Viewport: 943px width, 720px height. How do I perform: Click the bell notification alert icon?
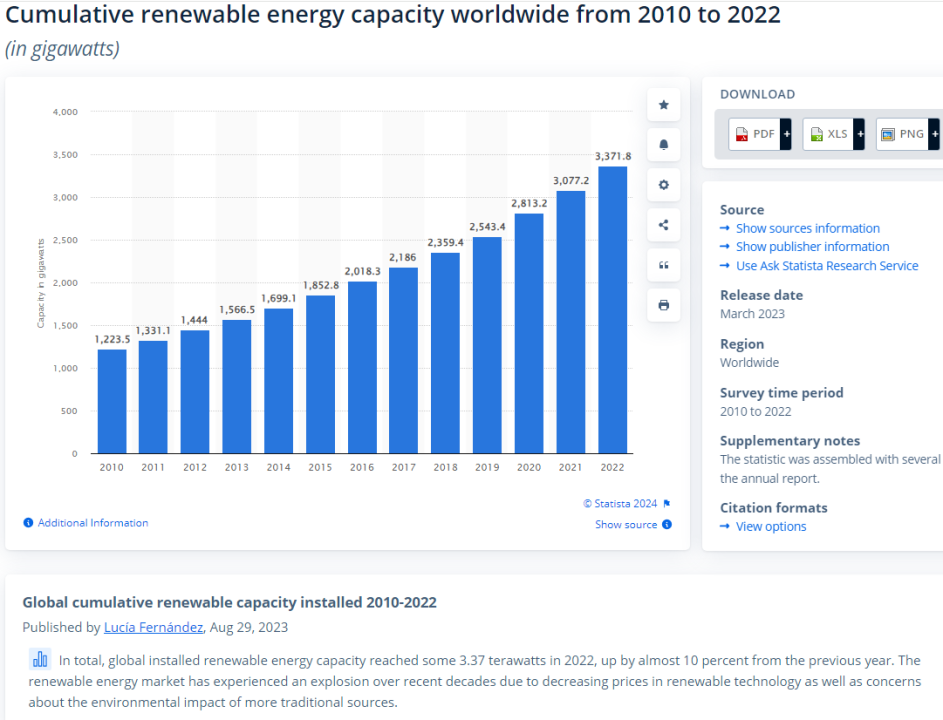point(663,145)
